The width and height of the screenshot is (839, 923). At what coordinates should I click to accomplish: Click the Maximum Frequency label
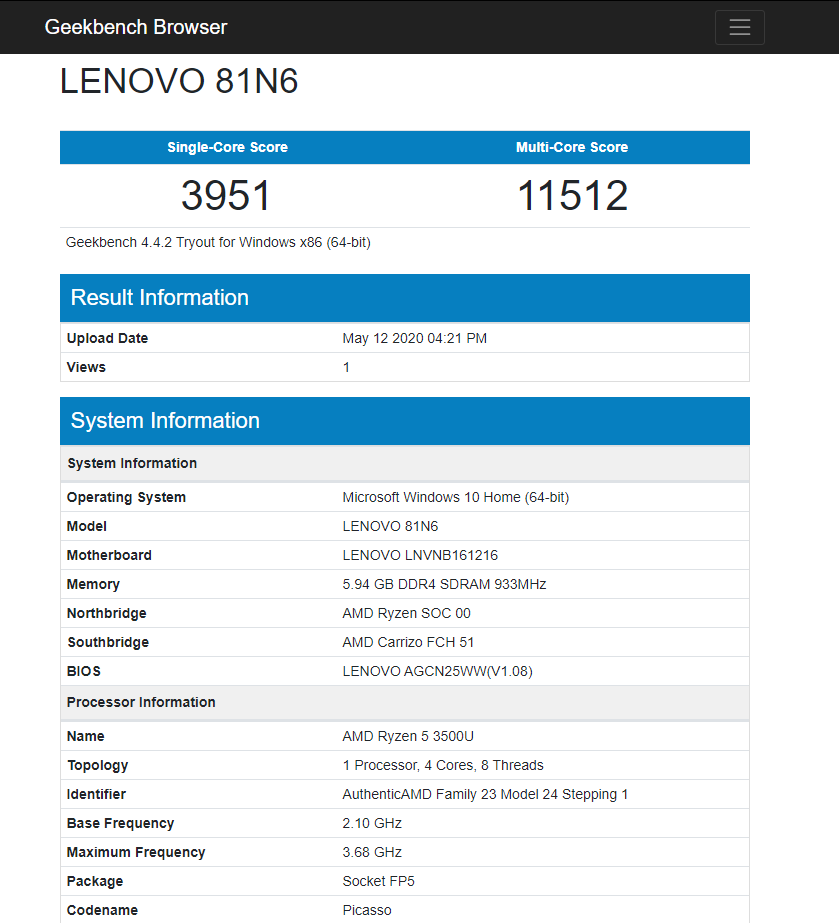[x=136, y=852]
